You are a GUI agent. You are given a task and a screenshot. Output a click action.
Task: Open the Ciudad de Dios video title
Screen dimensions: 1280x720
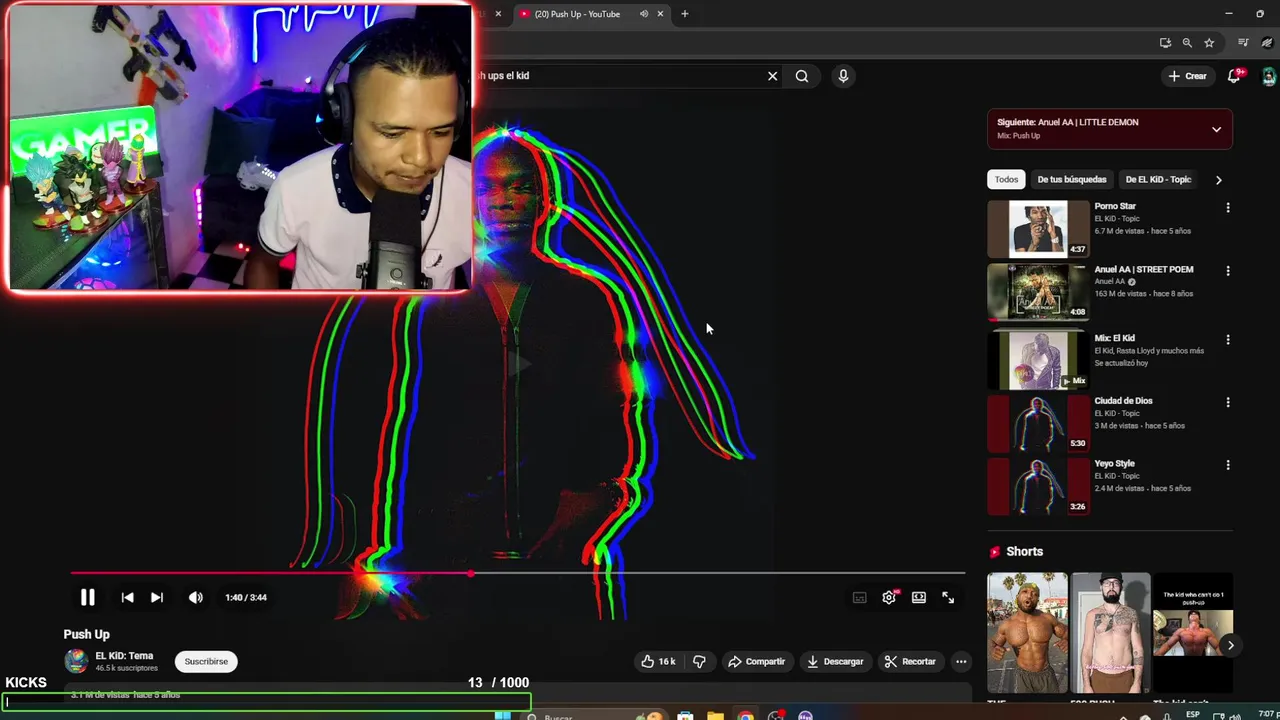click(x=1123, y=401)
